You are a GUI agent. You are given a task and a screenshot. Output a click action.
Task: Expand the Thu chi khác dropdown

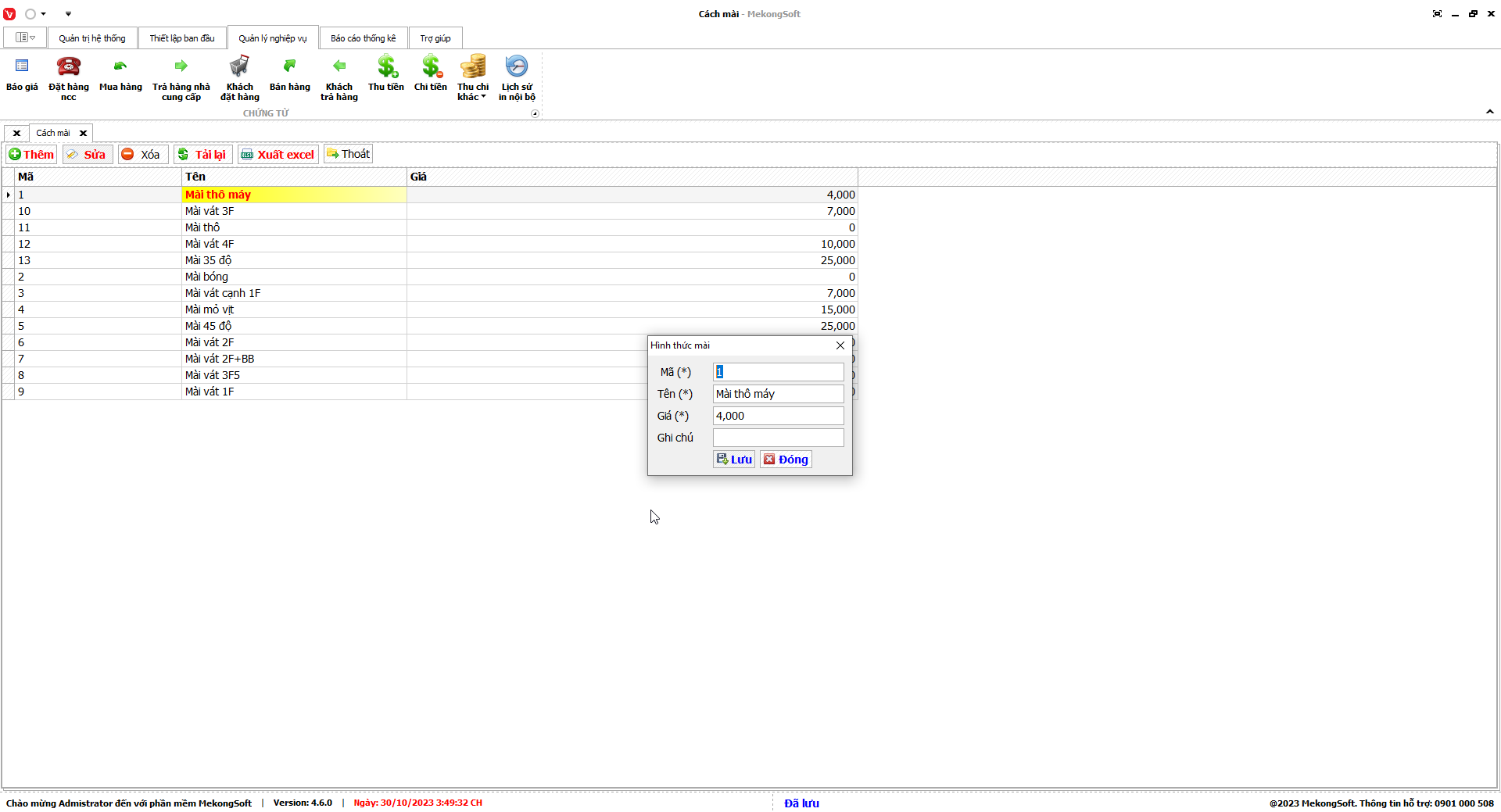473,77
